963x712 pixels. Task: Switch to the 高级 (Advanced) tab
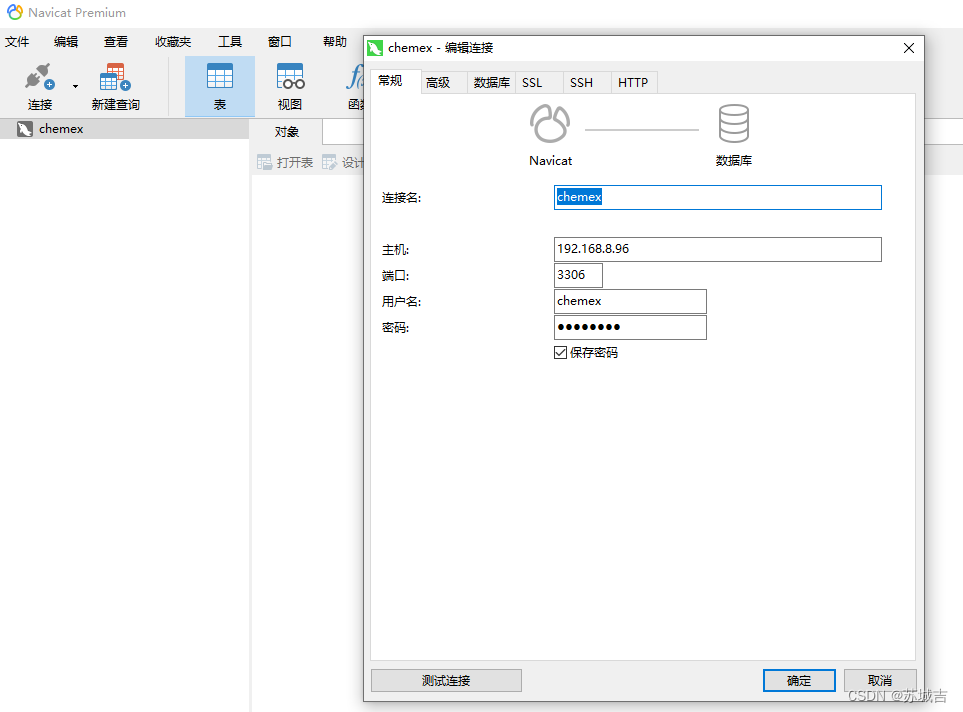(x=441, y=82)
